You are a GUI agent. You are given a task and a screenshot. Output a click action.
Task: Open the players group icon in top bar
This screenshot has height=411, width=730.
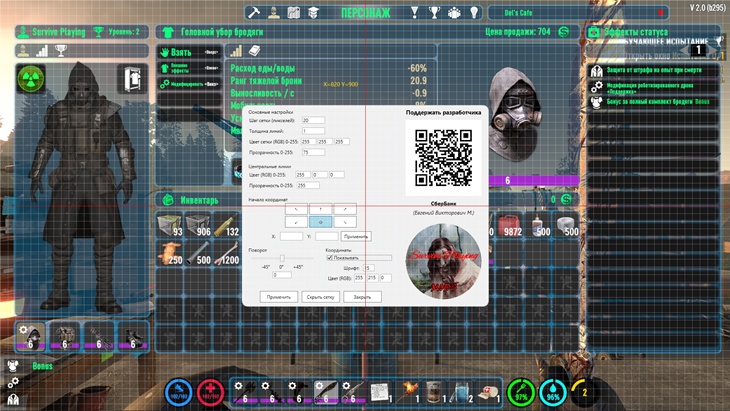tap(454, 13)
